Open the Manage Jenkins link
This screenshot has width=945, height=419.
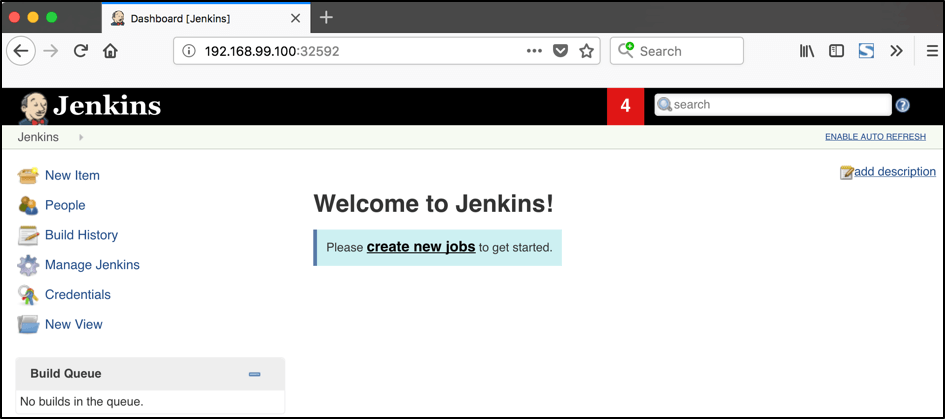pyautogui.click(x=92, y=265)
